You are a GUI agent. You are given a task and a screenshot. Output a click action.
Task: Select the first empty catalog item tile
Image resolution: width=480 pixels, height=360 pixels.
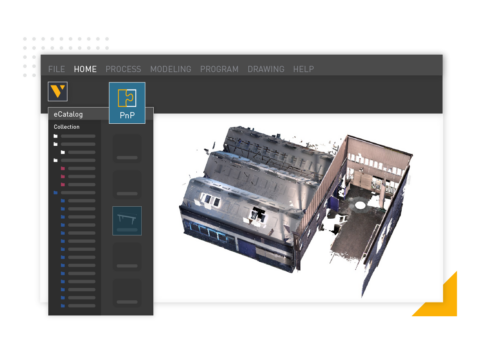click(127, 148)
